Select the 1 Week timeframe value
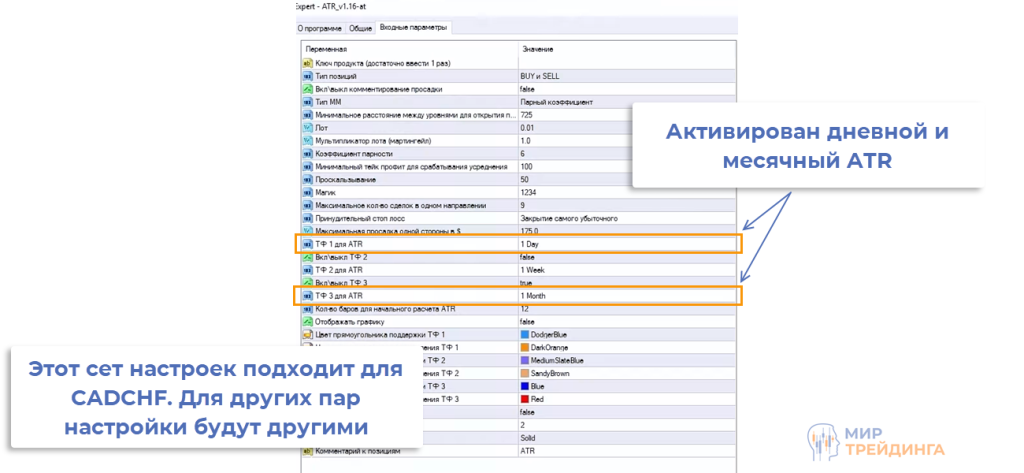The height and width of the screenshot is (473, 1024). [x=532, y=270]
